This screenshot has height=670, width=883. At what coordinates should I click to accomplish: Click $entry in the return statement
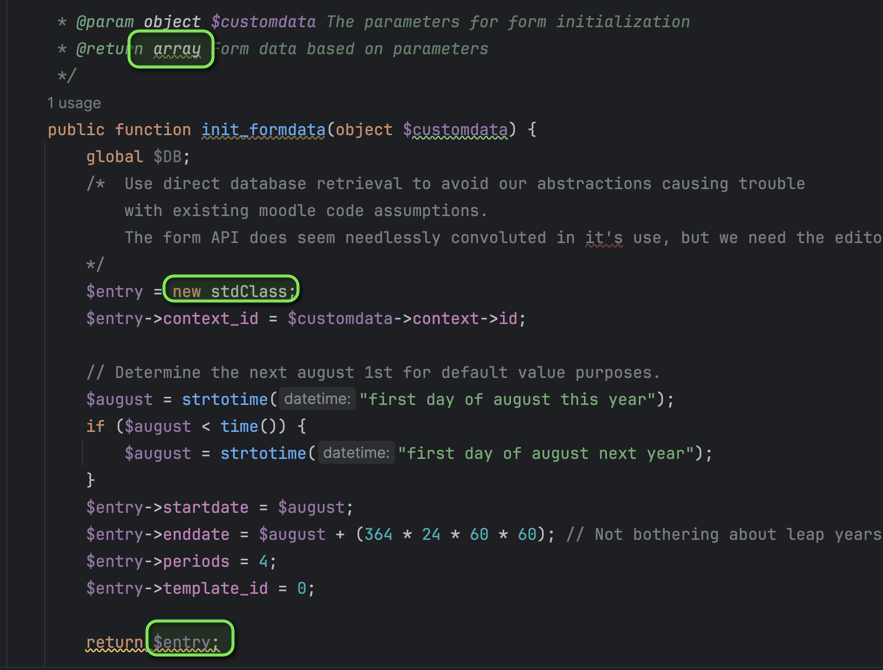pyautogui.click(x=185, y=643)
